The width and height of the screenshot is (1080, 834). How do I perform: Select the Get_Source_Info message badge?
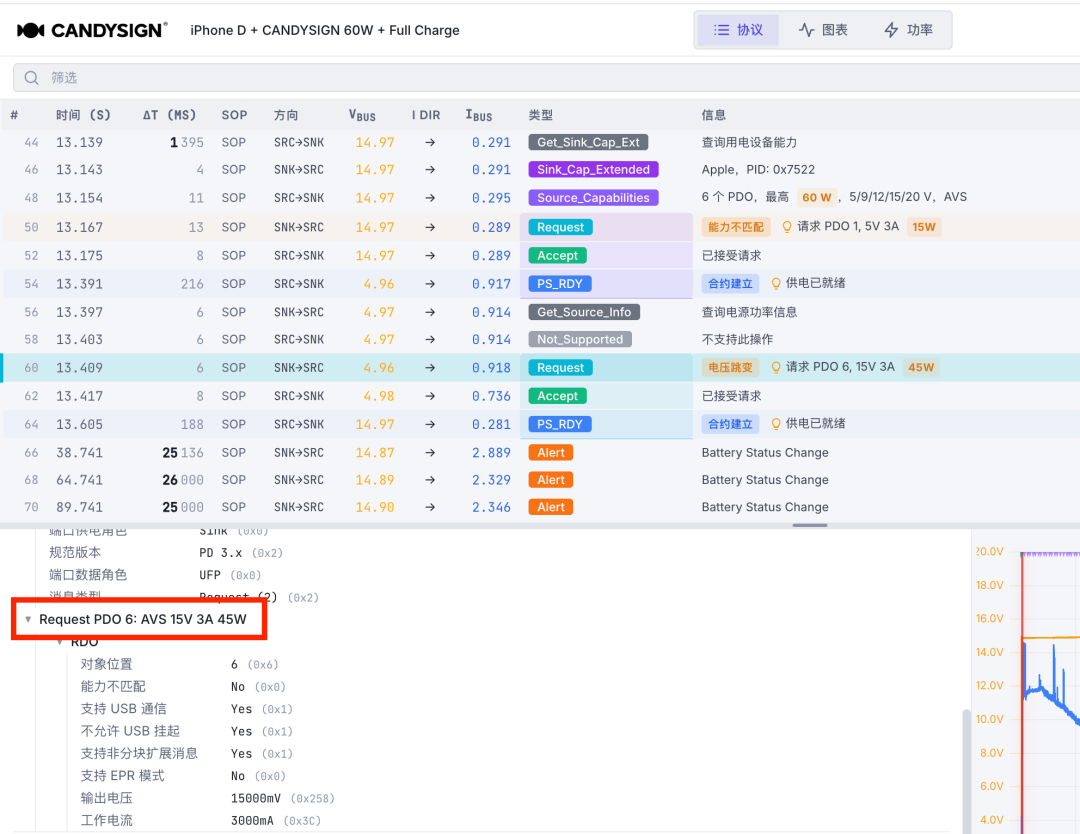point(584,312)
